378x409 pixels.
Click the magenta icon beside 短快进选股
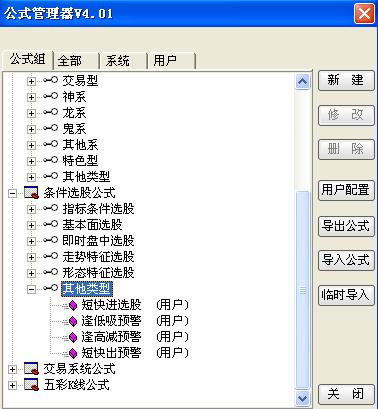[x=73, y=305]
